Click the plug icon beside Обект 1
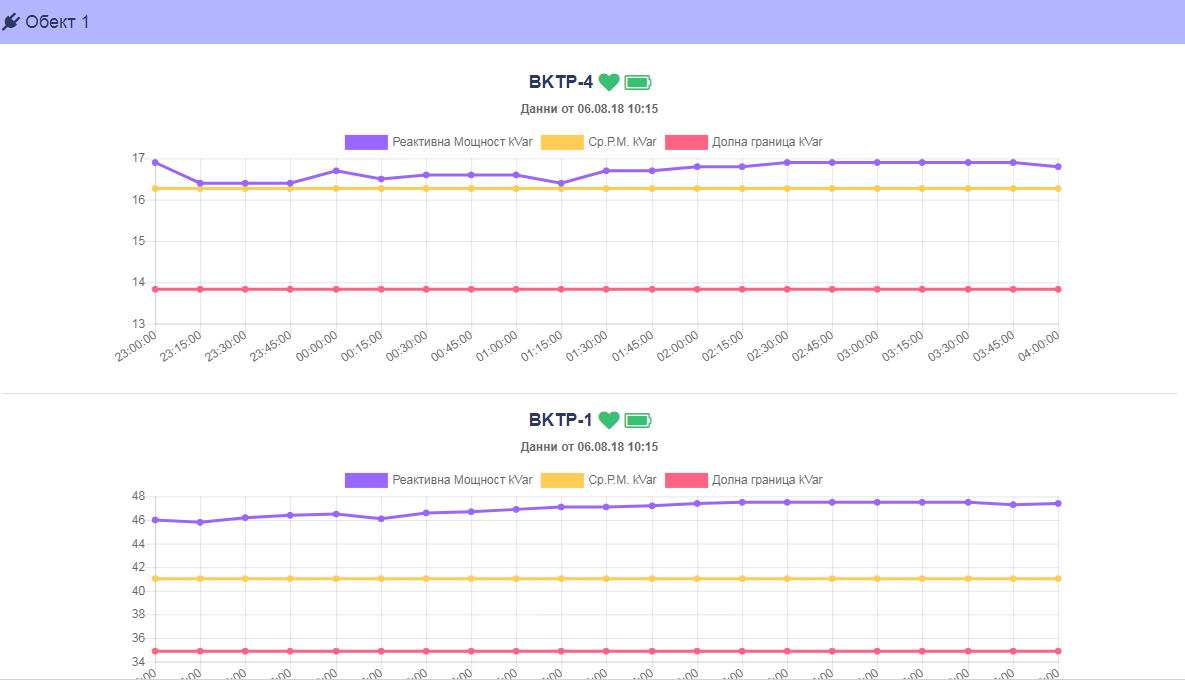 [x=11, y=22]
